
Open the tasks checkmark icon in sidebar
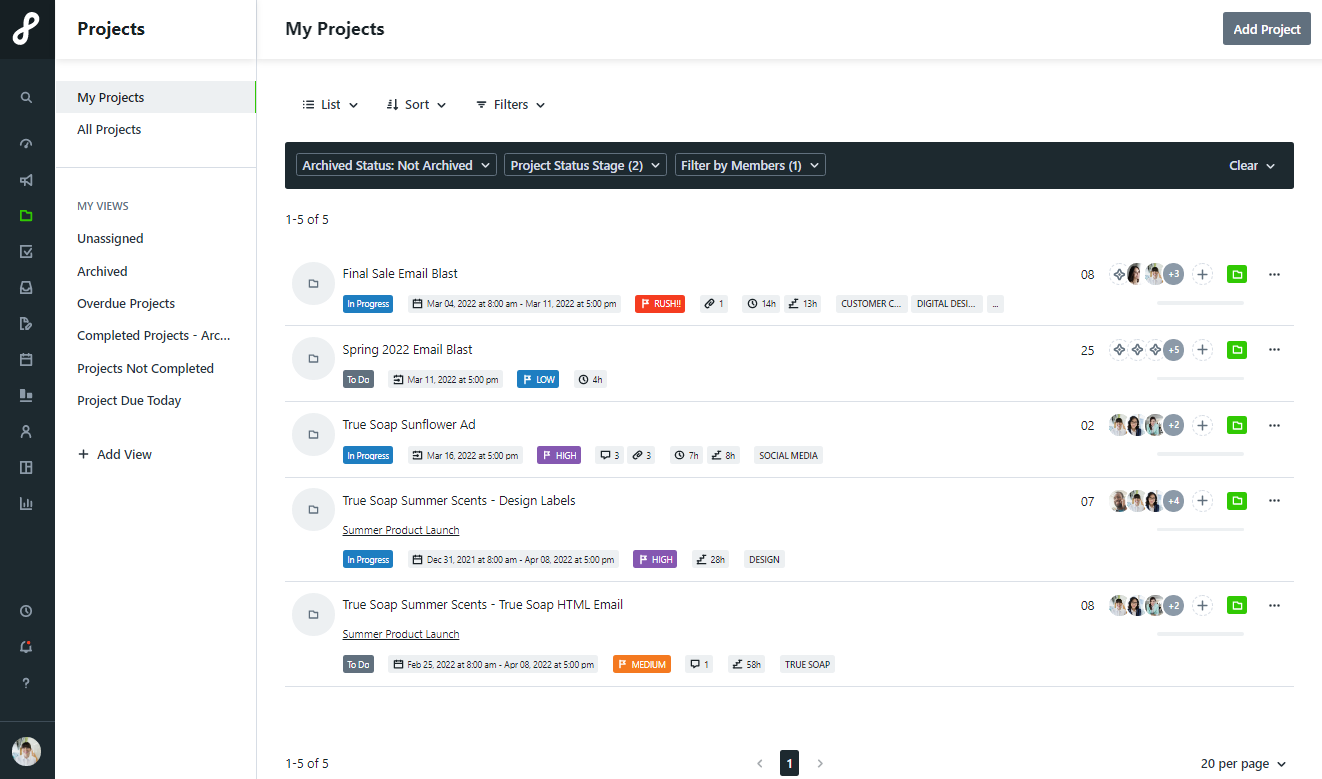[27, 252]
